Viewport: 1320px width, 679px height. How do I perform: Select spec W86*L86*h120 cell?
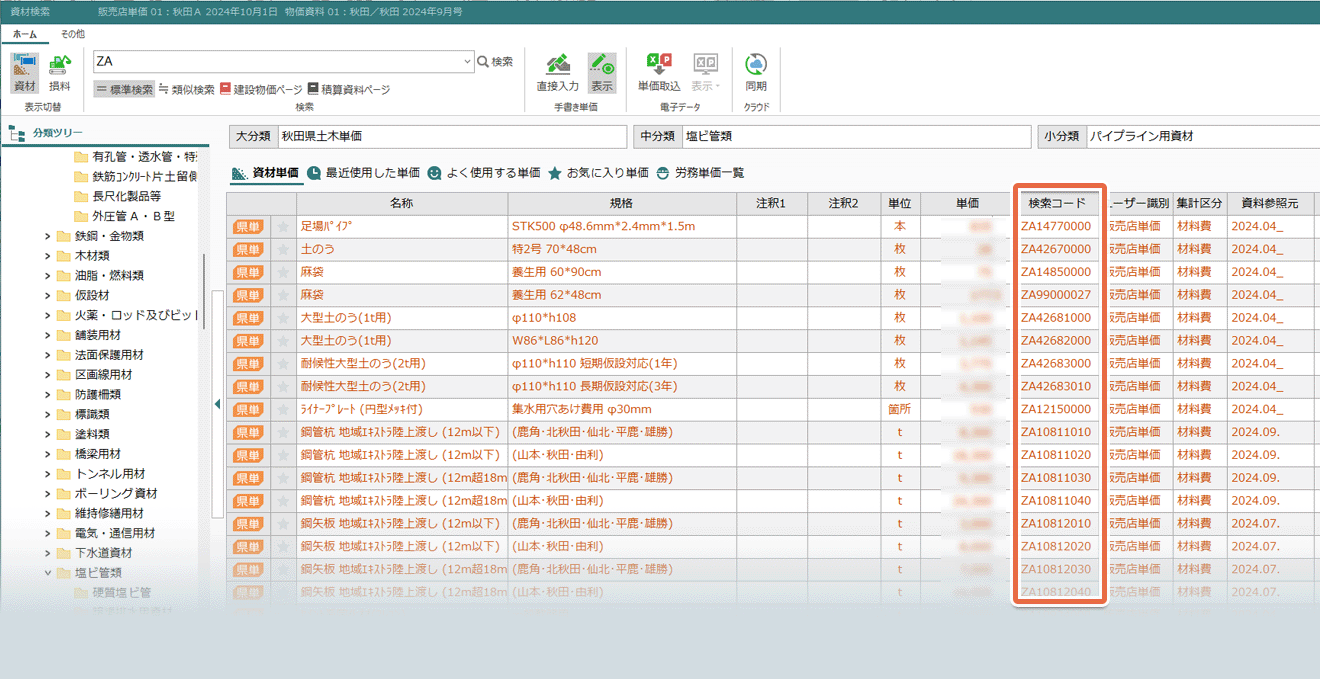pyautogui.click(x=622, y=341)
